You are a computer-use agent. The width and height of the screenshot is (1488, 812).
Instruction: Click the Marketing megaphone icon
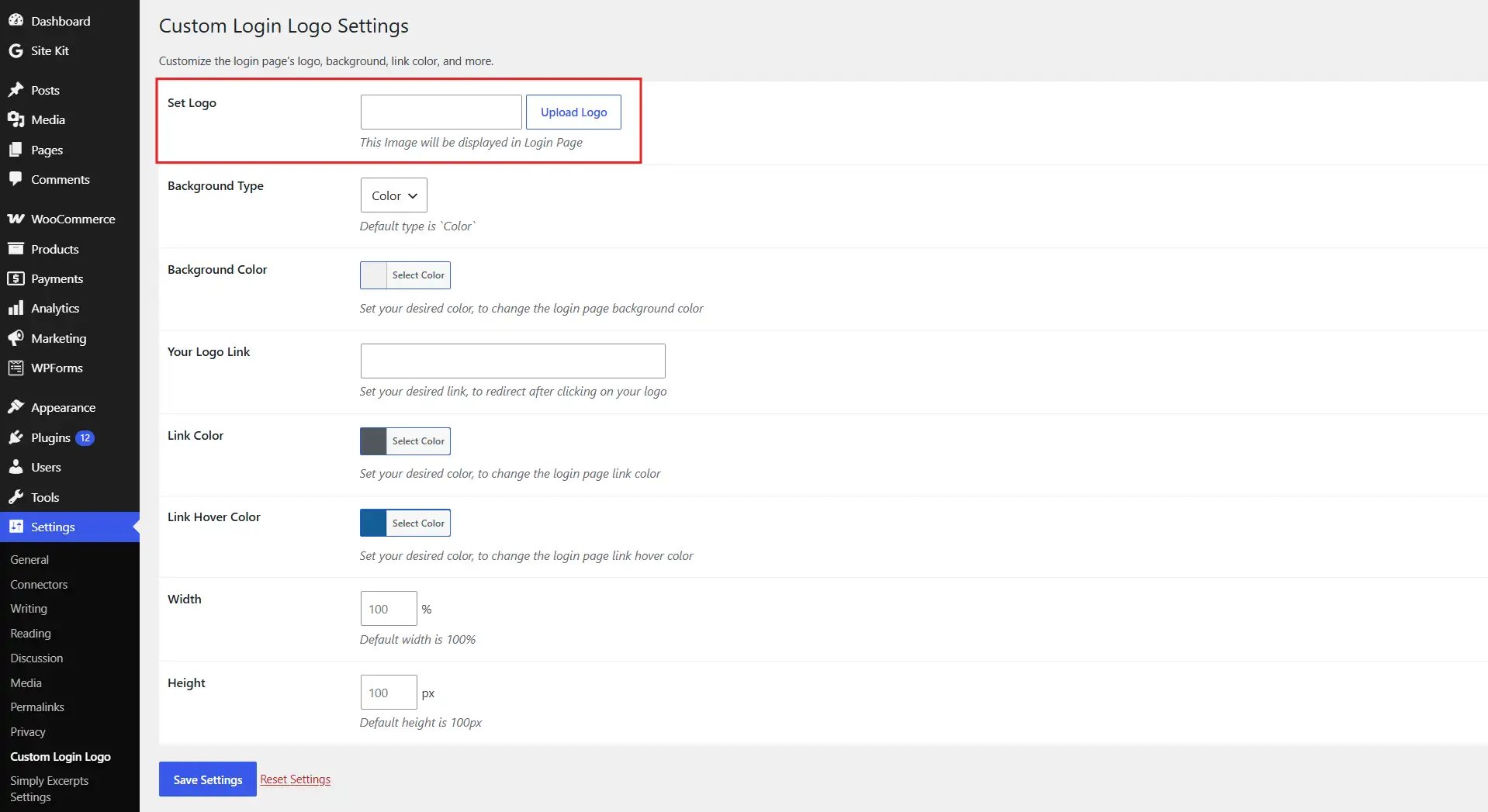coord(16,338)
